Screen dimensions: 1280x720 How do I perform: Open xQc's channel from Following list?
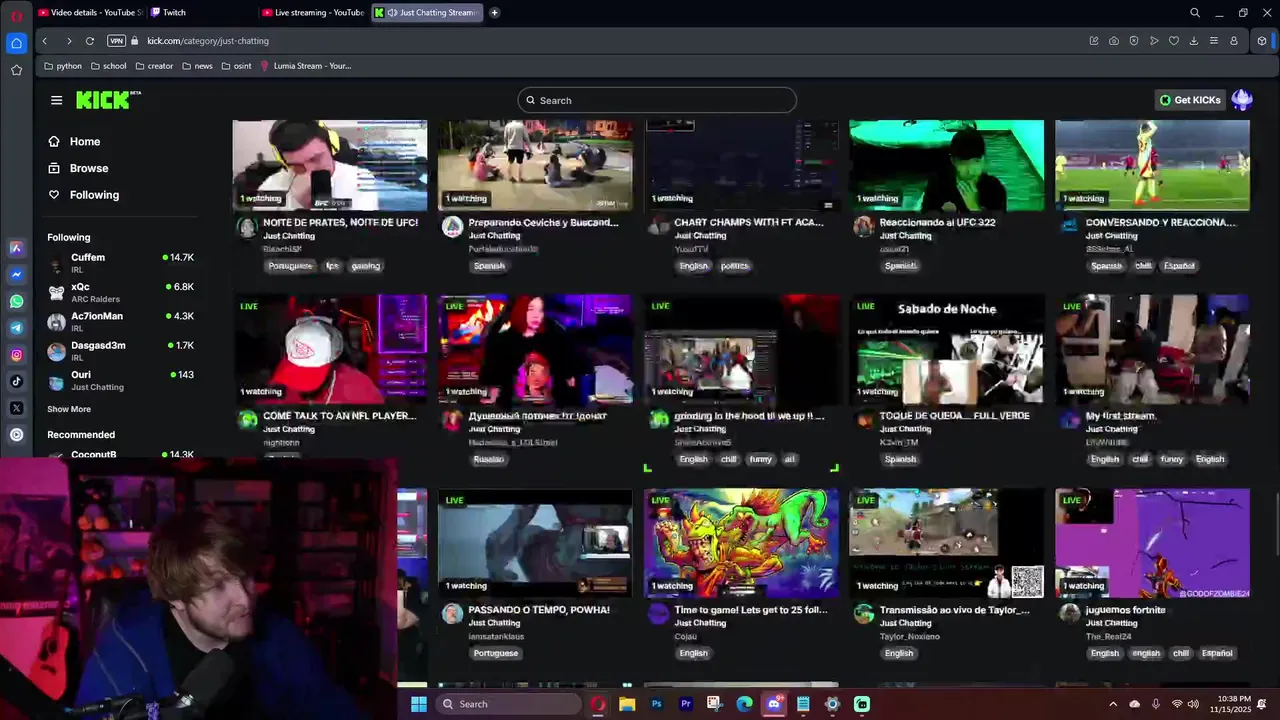click(121, 292)
